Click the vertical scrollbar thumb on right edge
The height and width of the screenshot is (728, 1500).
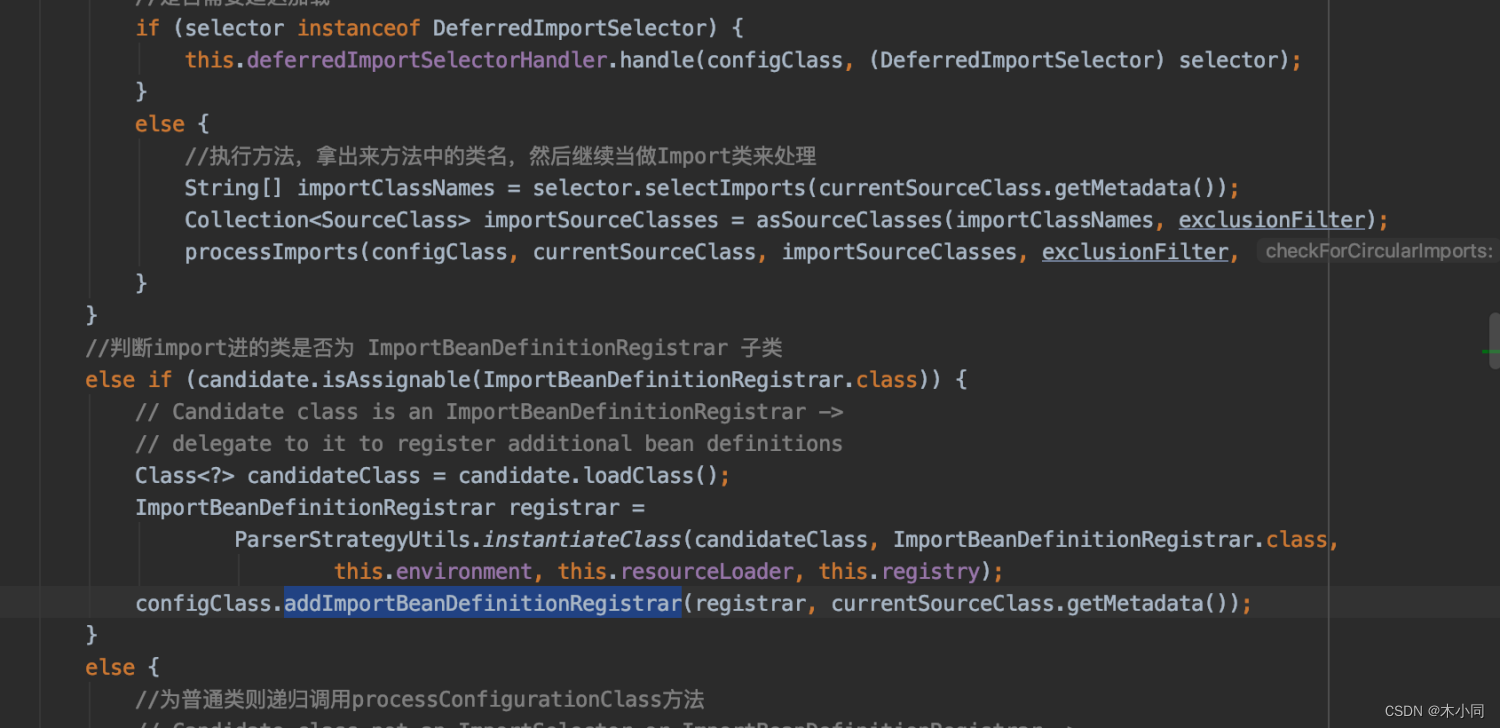(x=1494, y=340)
